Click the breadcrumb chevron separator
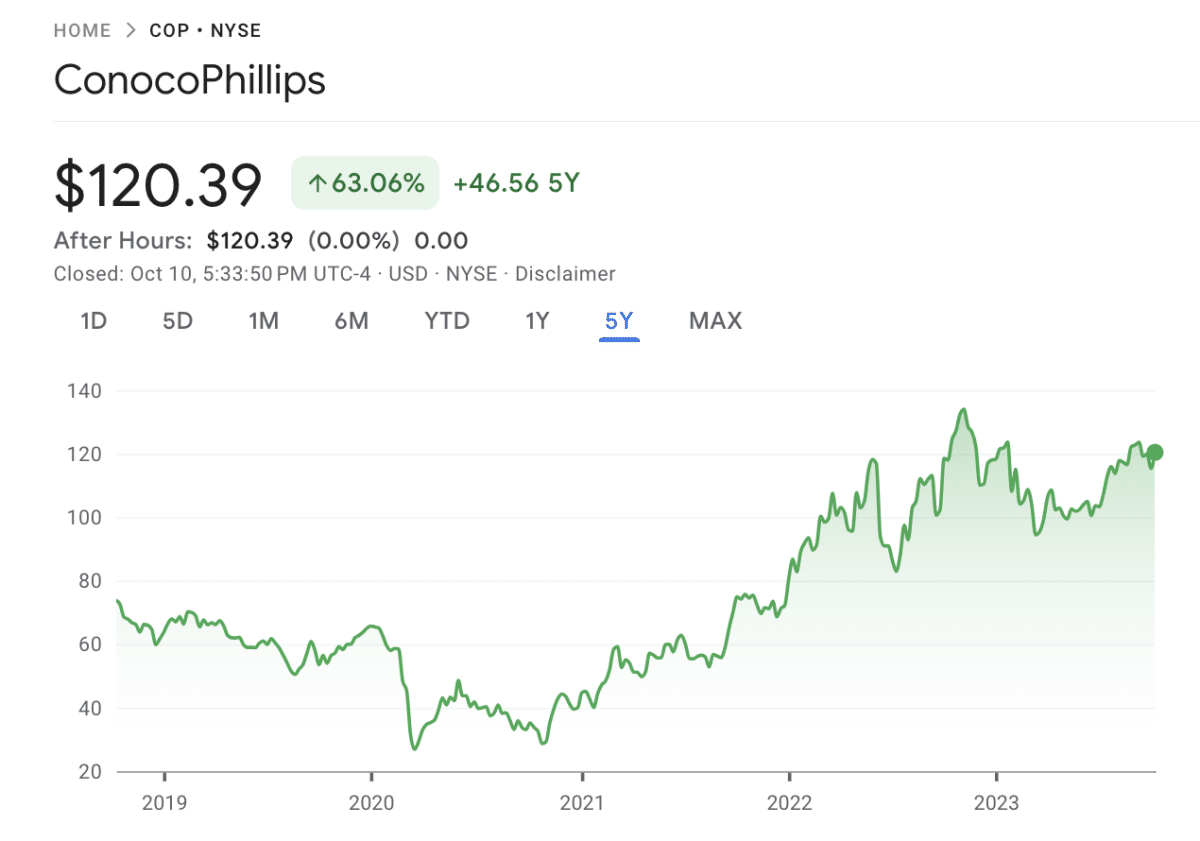 pyautogui.click(x=130, y=30)
